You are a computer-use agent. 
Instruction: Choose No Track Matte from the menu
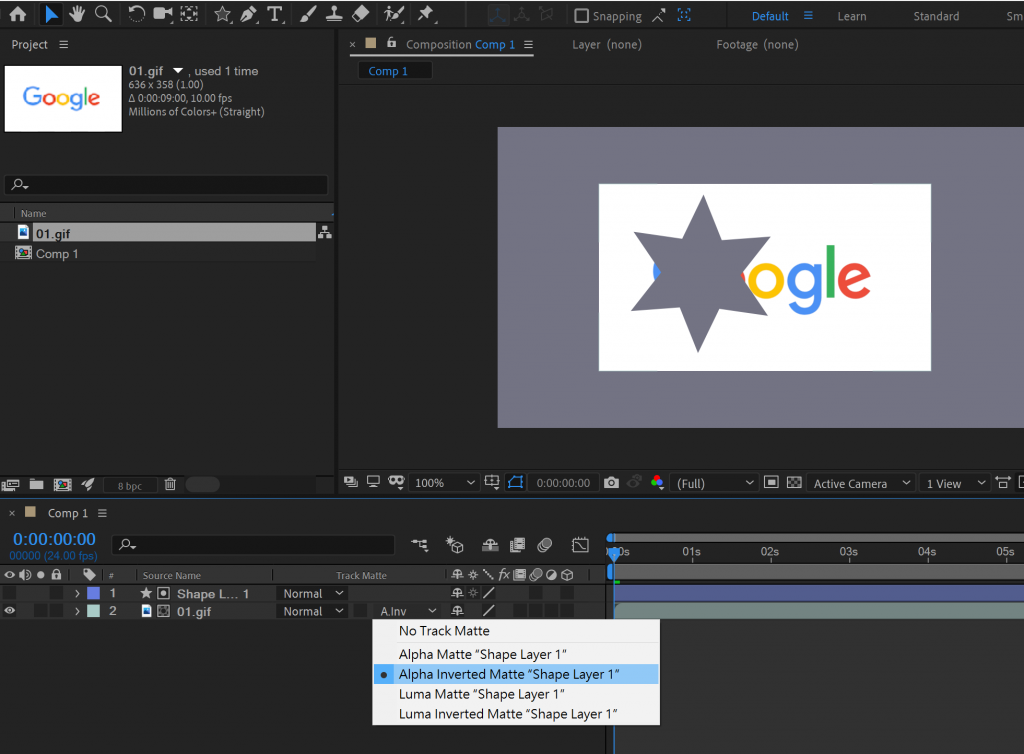tap(444, 631)
